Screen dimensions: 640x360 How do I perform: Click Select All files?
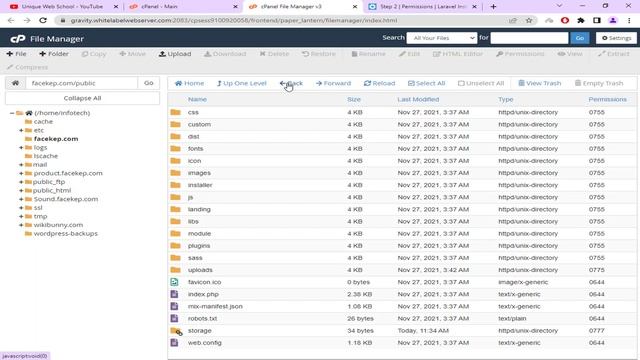click(x=427, y=83)
